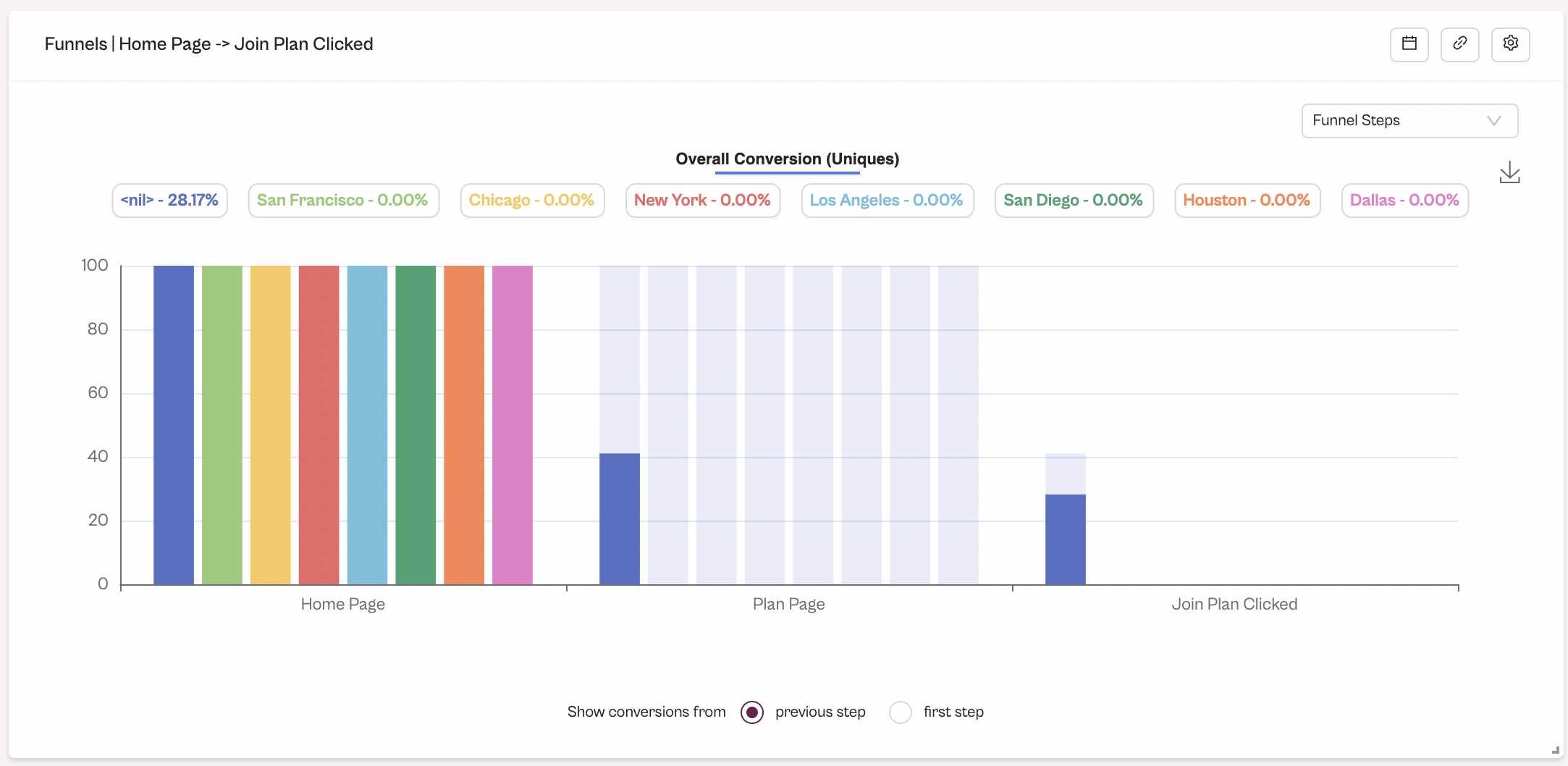The image size is (1568, 766).
Task: Click the blue Join Plan Clicked bar
Action: (x=1066, y=539)
